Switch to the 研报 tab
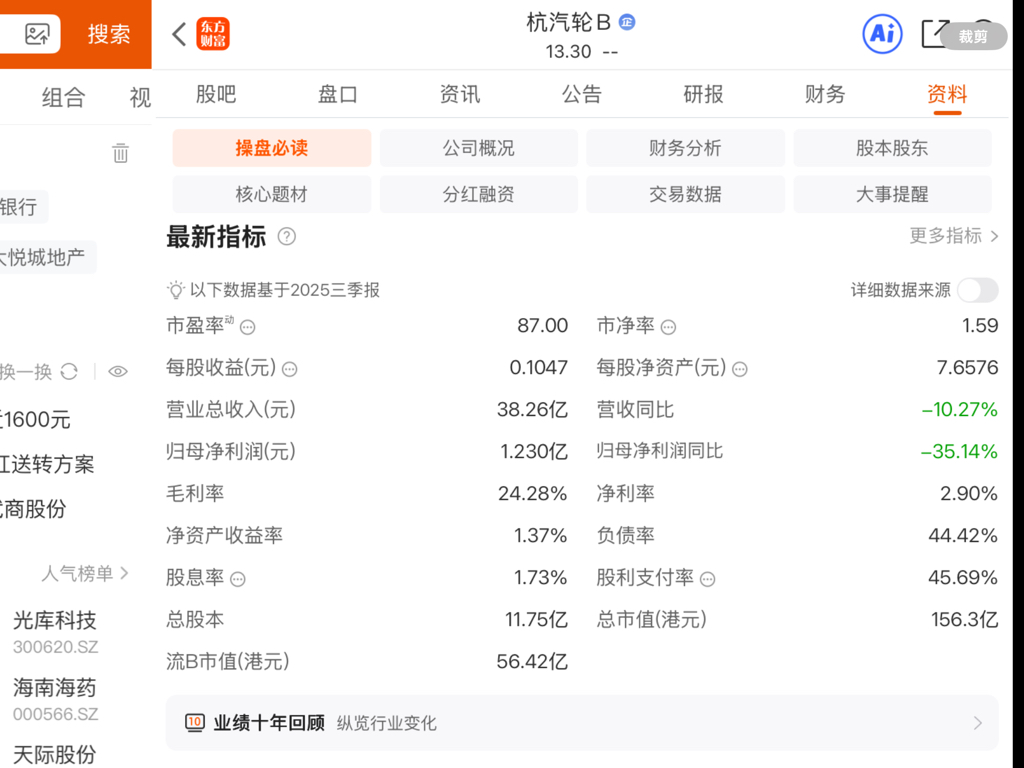 coord(703,94)
